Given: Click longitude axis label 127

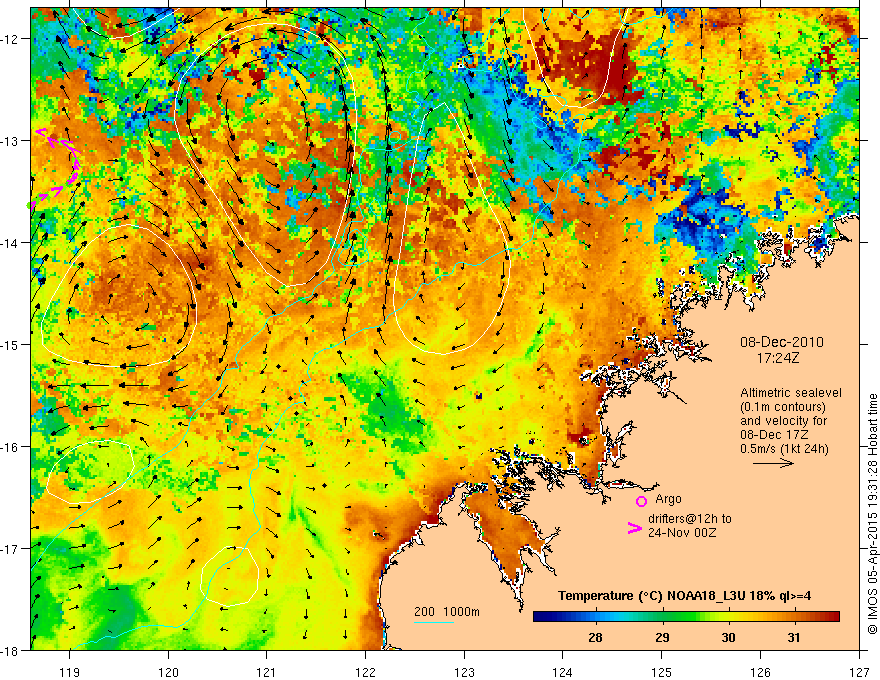Looking at the screenshot, I should coord(859,672).
